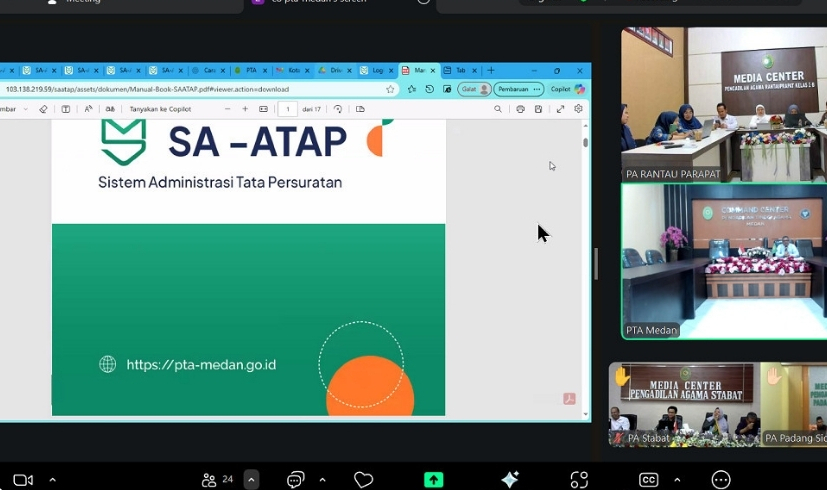Switch to the Cara browser tab

coord(208,70)
